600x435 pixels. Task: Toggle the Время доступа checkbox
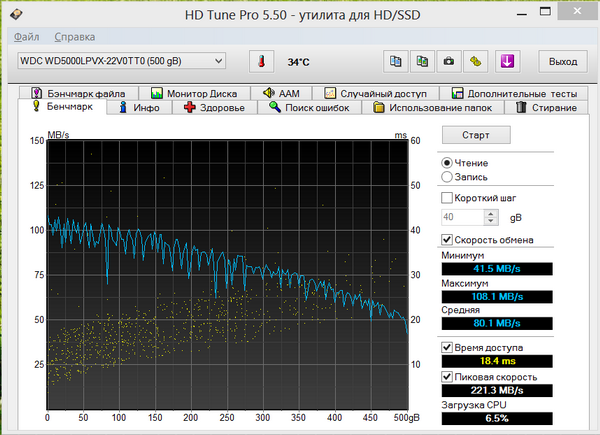[x=447, y=346]
